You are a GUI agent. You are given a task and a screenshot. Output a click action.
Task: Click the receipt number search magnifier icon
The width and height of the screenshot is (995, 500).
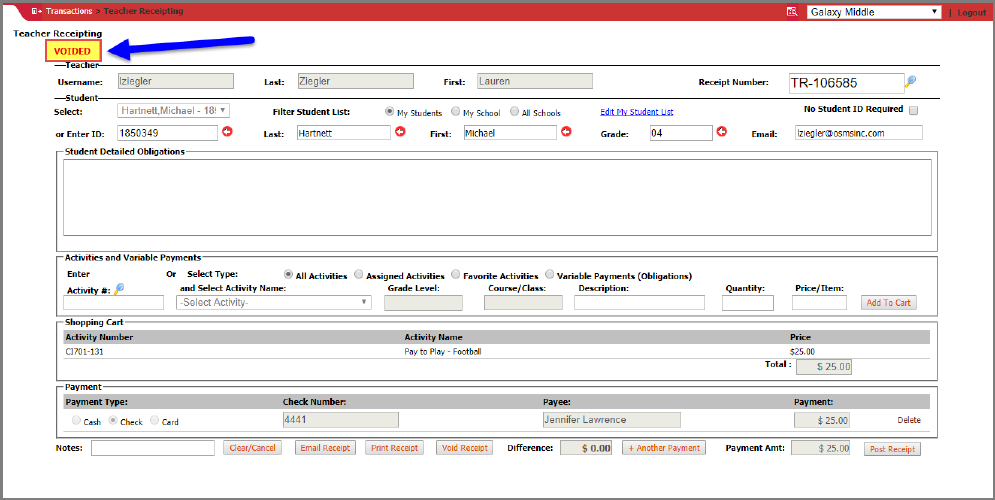point(911,81)
